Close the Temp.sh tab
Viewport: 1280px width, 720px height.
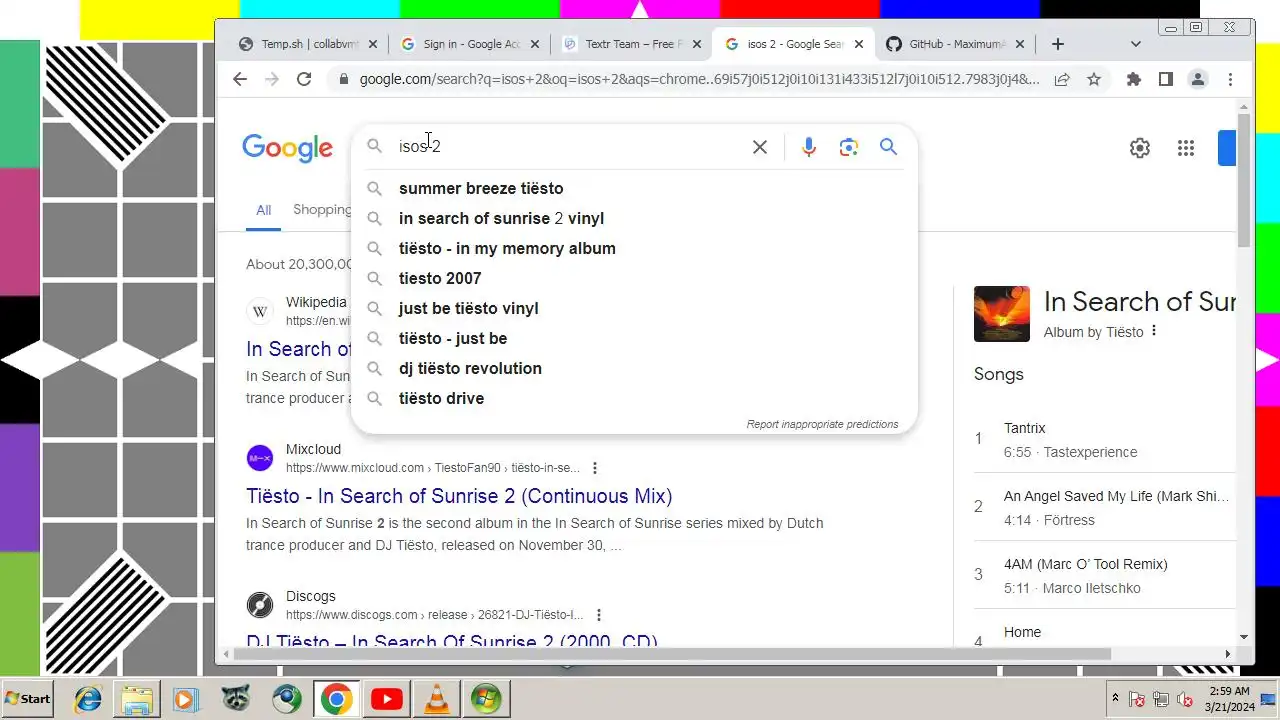click(373, 44)
